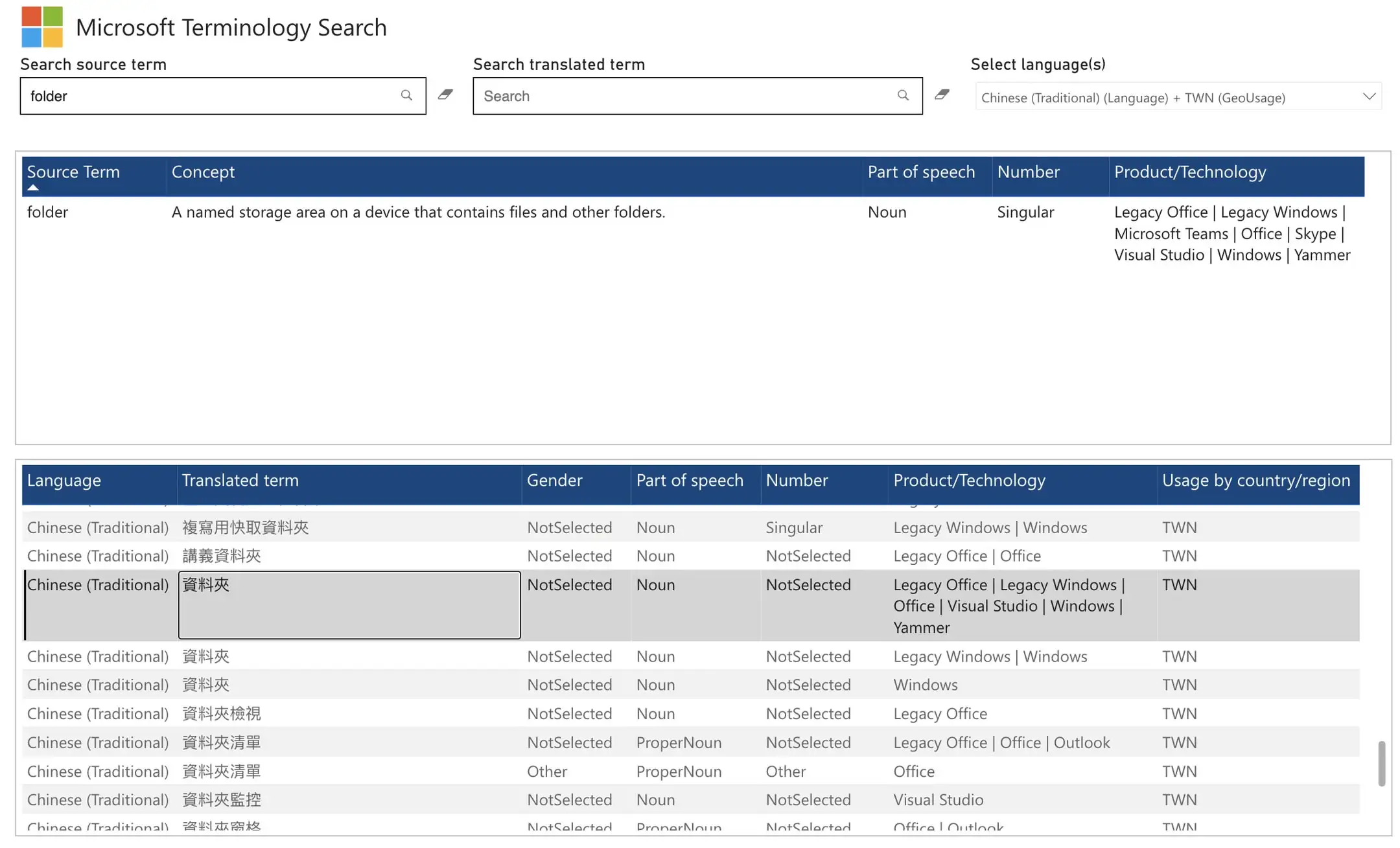Expand language dropdown chevron arrow
This screenshot has height=848, width=1400.
[x=1369, y=97]
